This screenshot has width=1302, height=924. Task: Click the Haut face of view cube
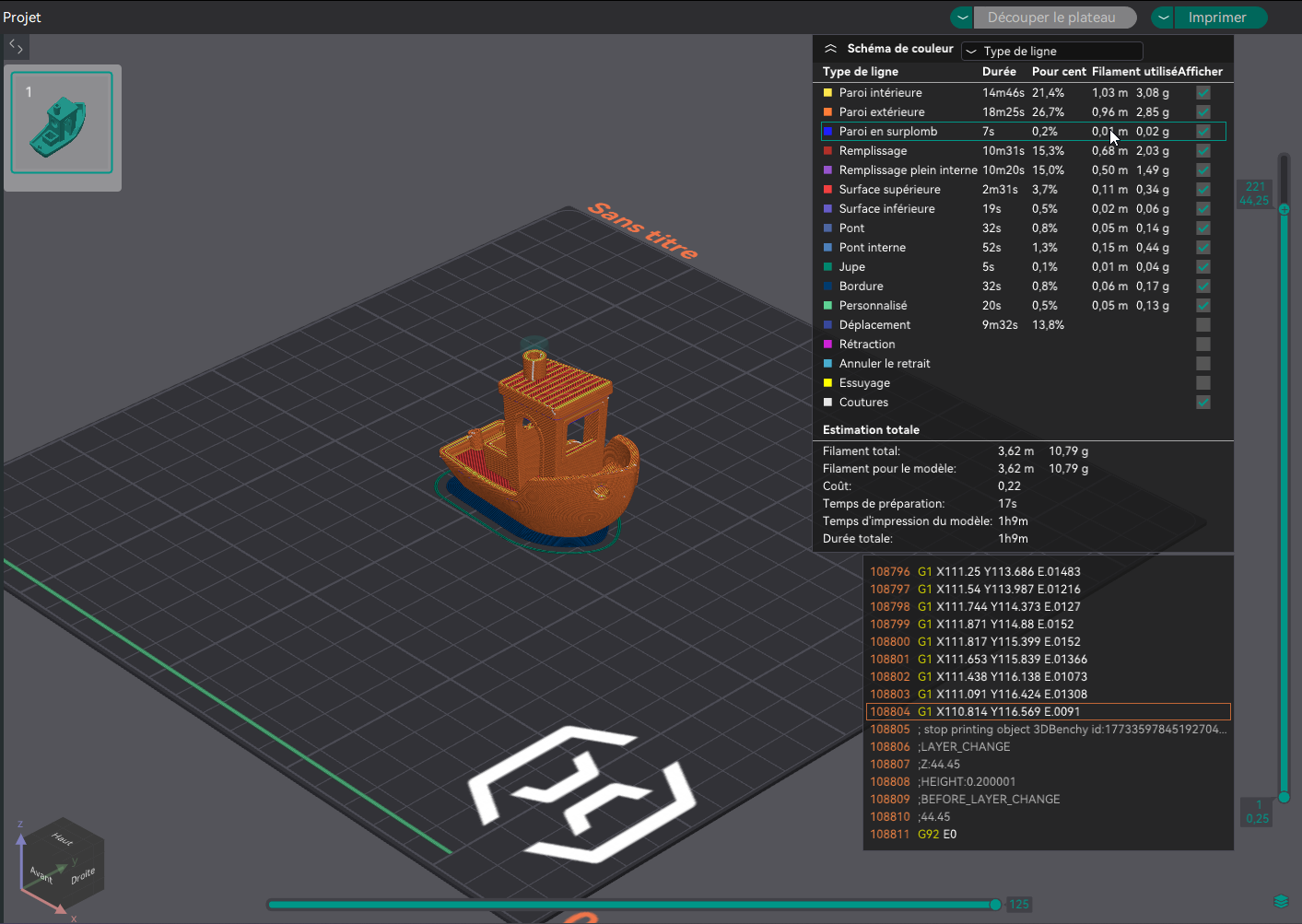click(x=63, y=839)
